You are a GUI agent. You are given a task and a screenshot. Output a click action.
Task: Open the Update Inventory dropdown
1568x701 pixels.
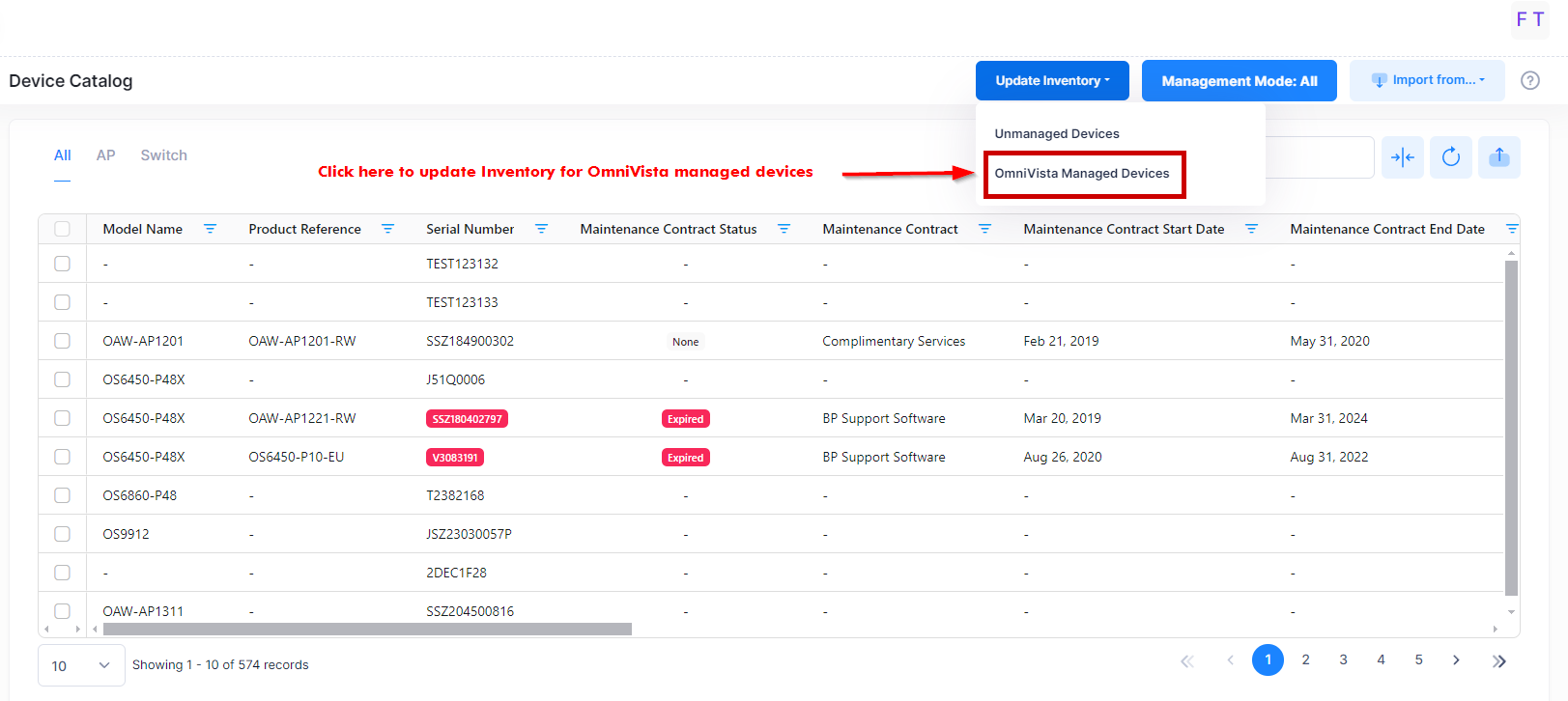pyautogui.click(x=1052, y=80)
